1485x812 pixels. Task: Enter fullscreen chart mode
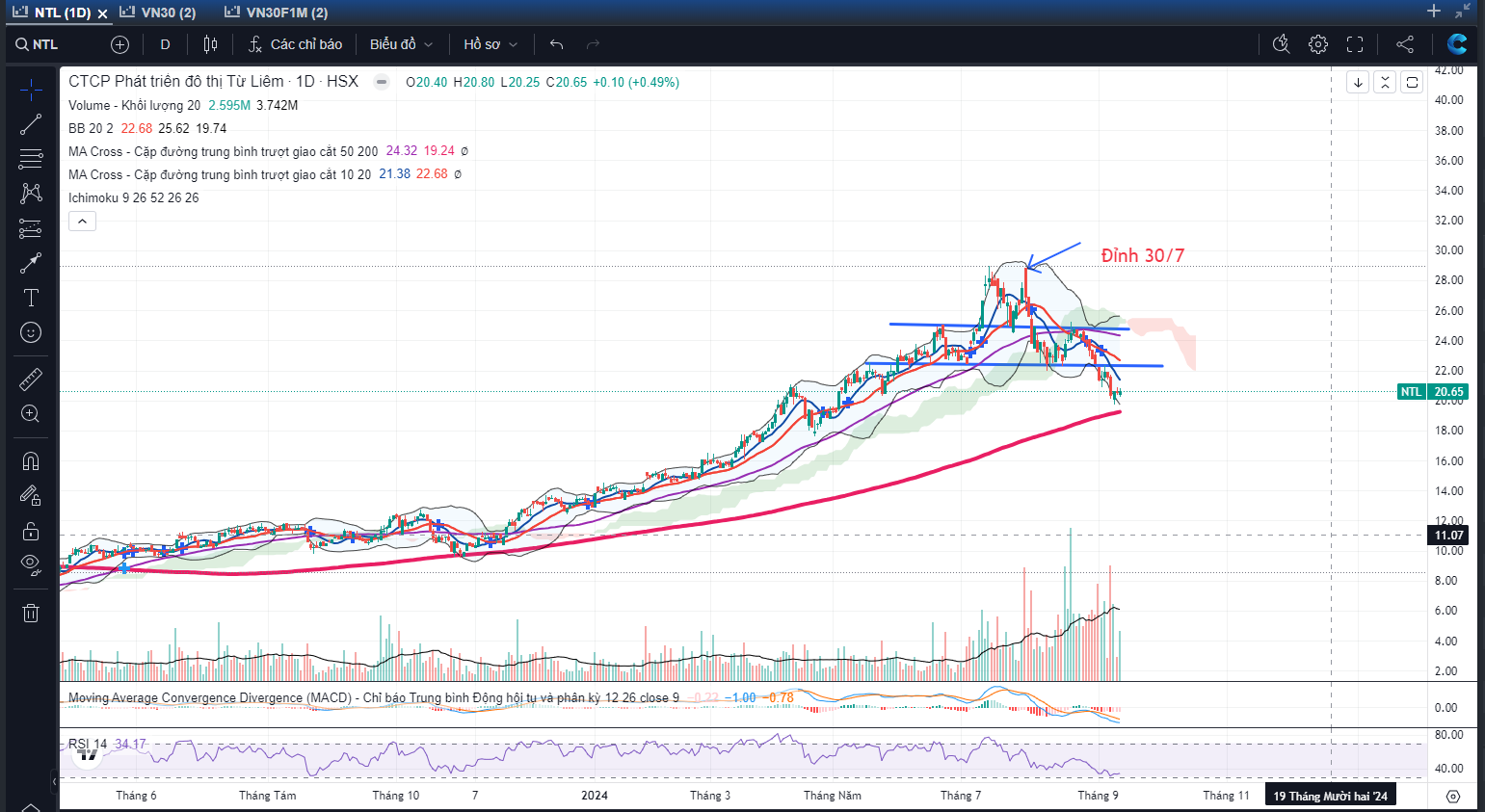tap(1355, 44)
